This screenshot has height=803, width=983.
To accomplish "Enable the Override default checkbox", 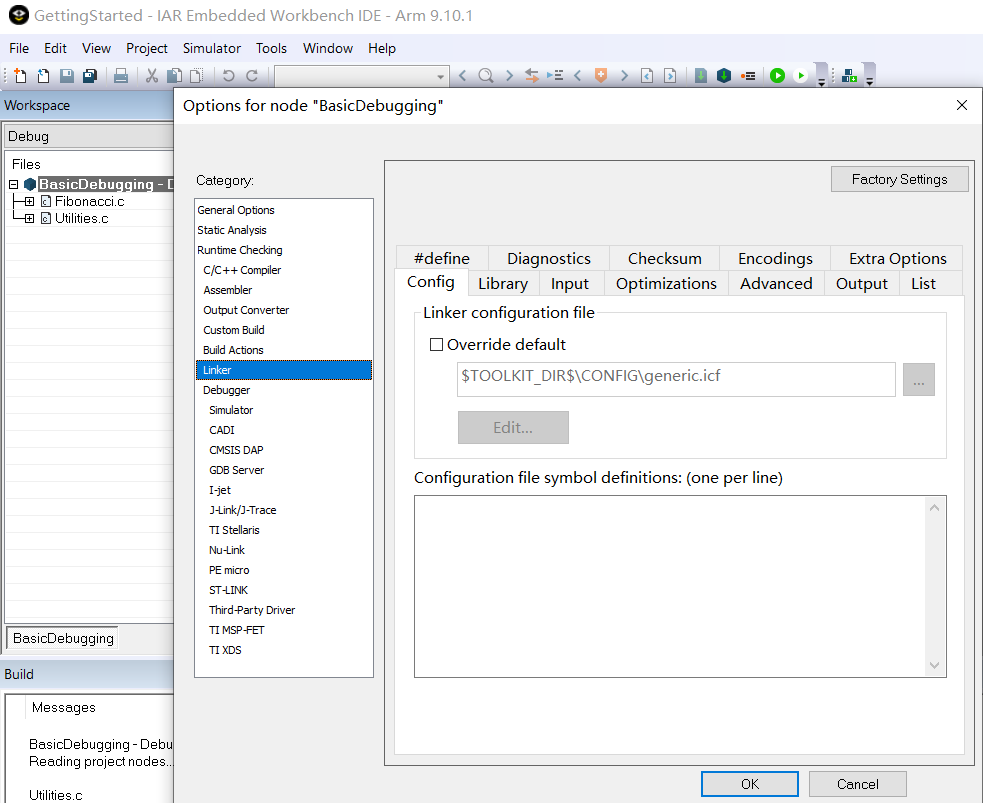I will click(436, 345).
